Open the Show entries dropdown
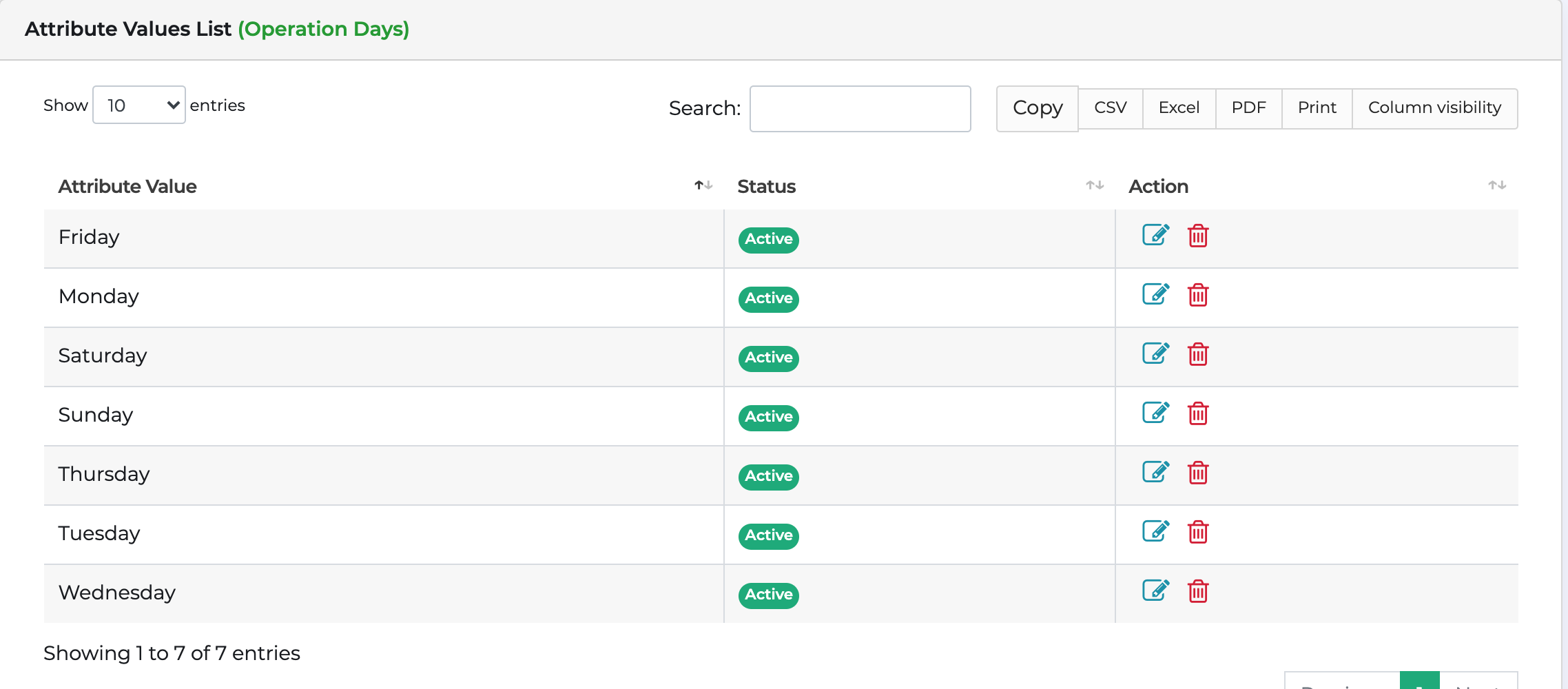Viewport: 1568px width, 689px height. click(138, 105)
